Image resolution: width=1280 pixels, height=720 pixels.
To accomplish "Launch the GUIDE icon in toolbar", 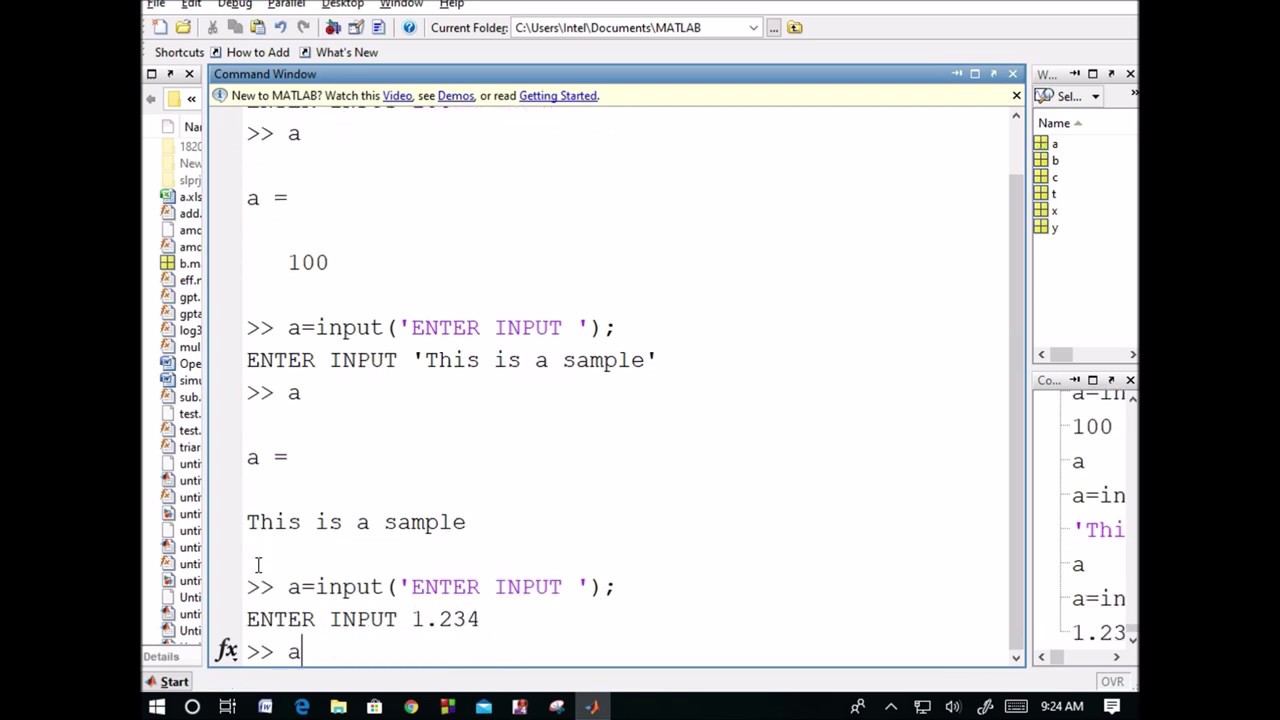I will click(x=356, y=27).
